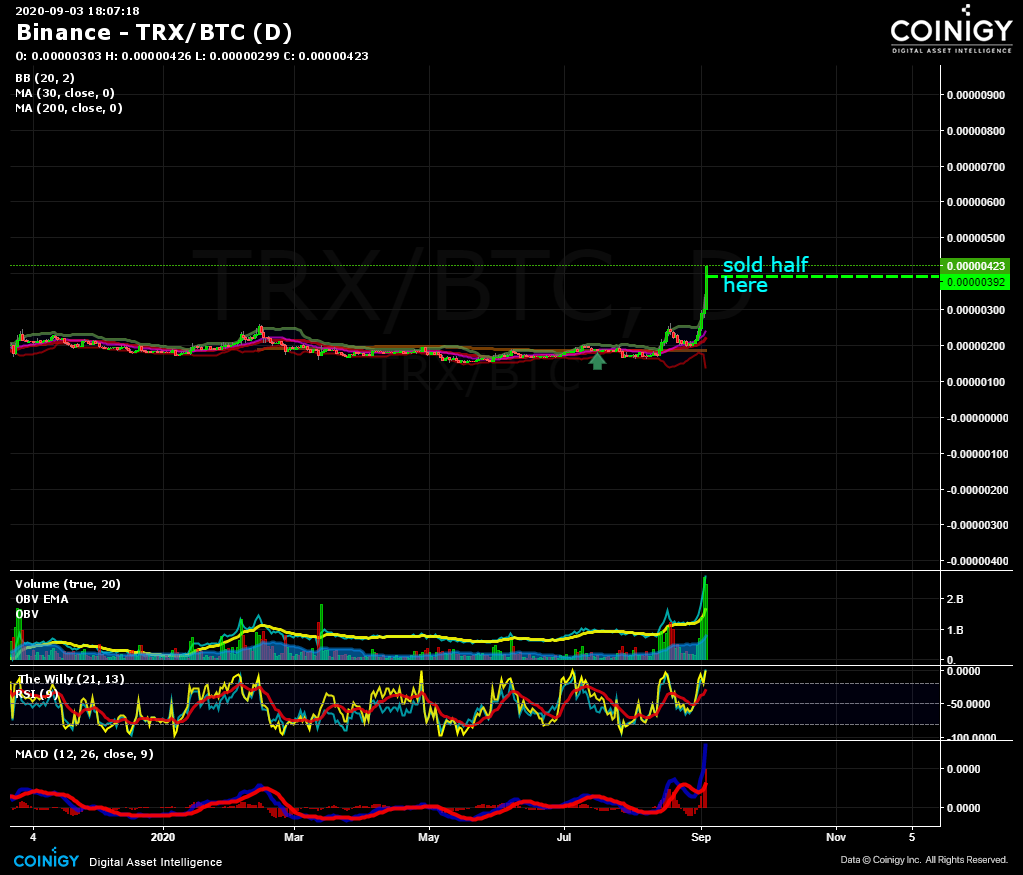The width and height of the screenshot is (1023, 875).
Task: Click the 'Mar' label on the time axis
Action: tap(293, 836)
